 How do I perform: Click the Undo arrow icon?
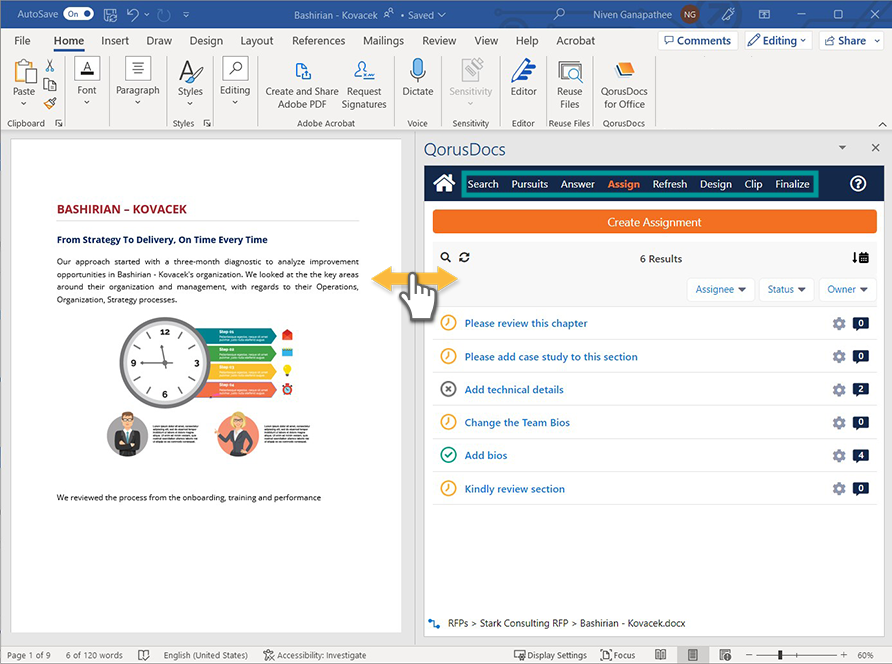(x=133, y=15)
